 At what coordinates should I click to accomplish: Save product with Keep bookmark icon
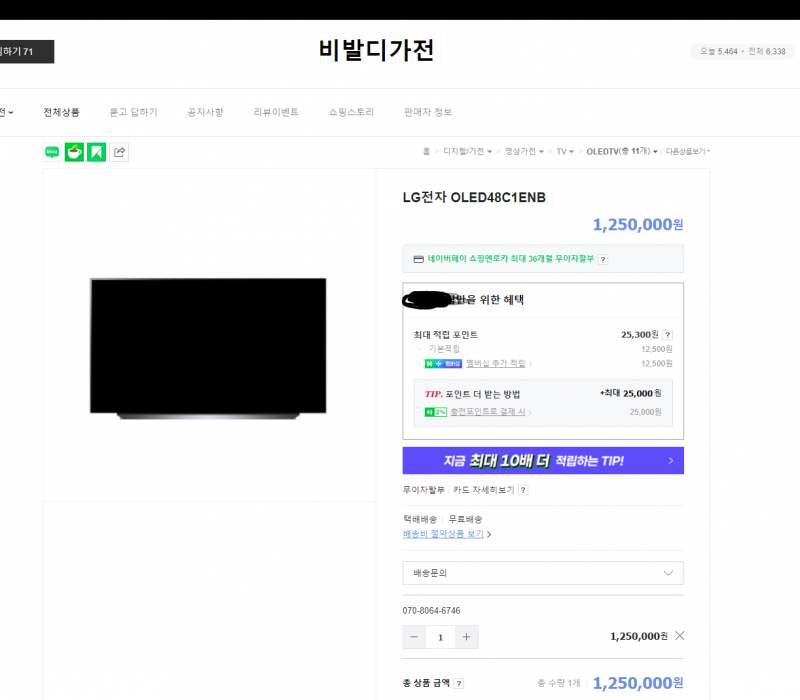tap(96, 152)
